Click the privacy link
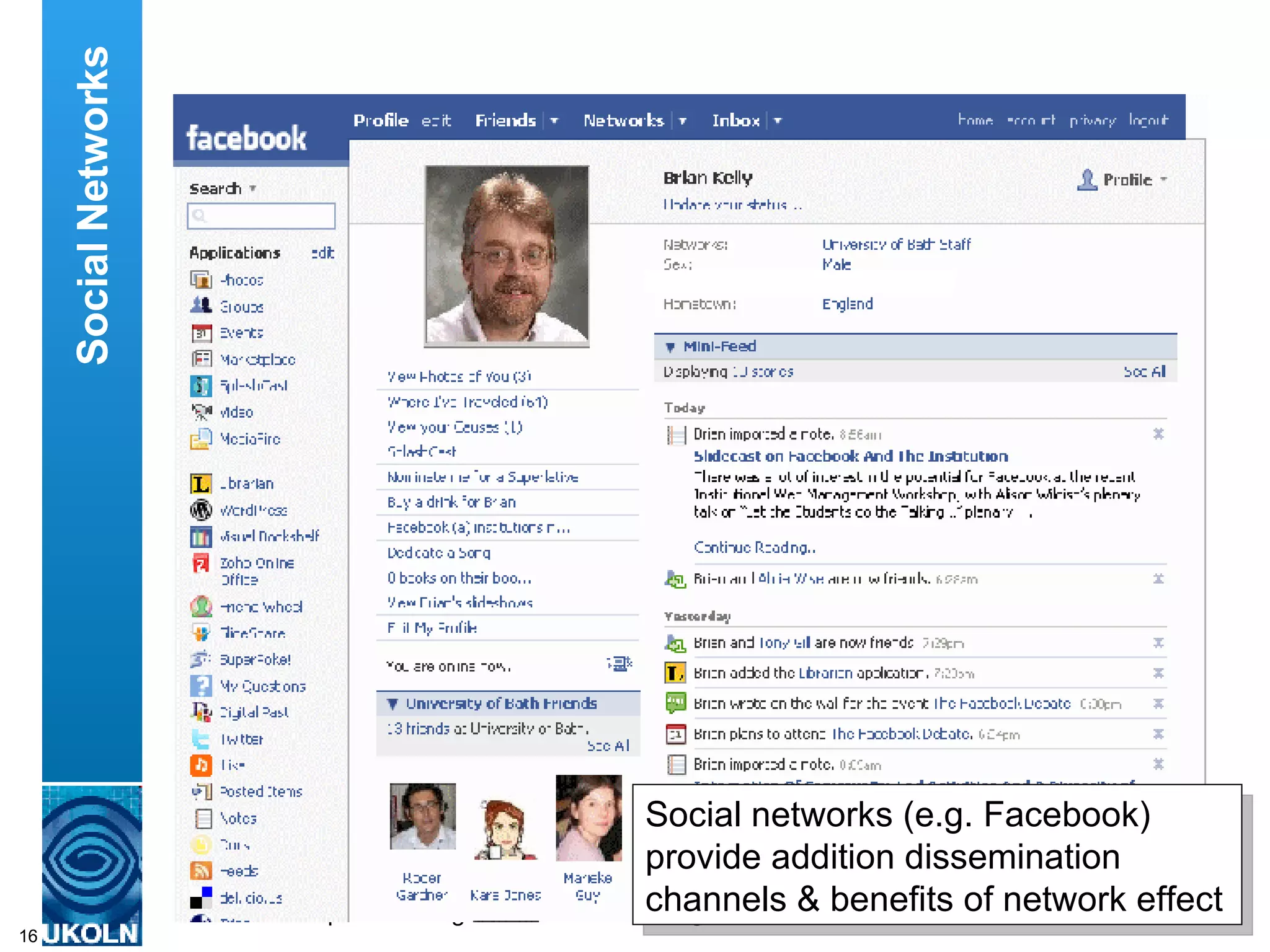The image size is (1270, 952). [1093, 120]
